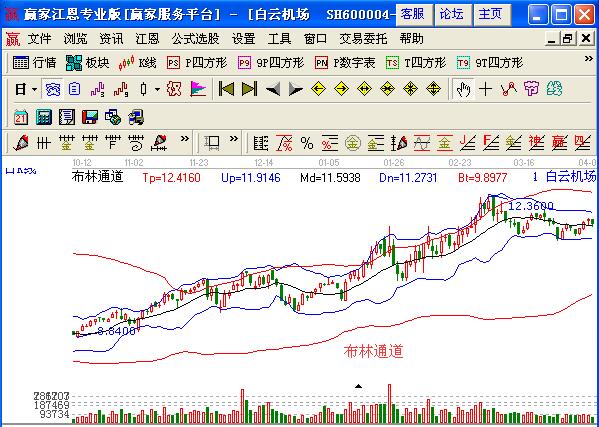Expand the drawing tools overflow chevron
This screenshot has height=427, width=599.
click(x=185, y=139)
